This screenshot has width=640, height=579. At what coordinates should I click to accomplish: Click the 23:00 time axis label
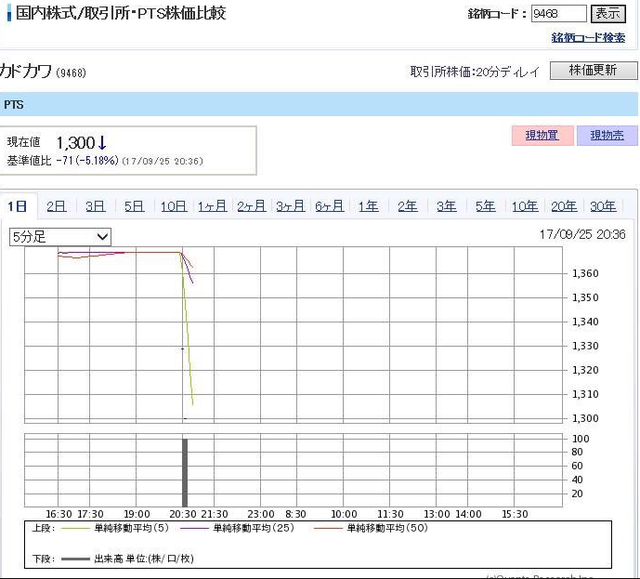tap(261, 514)
